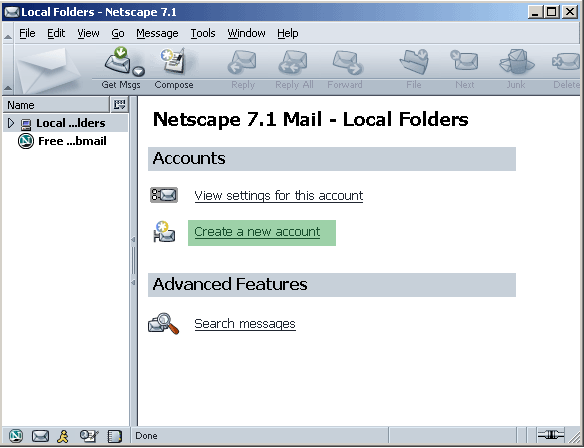Click the large envelope toolbar logo

[48, 70]
